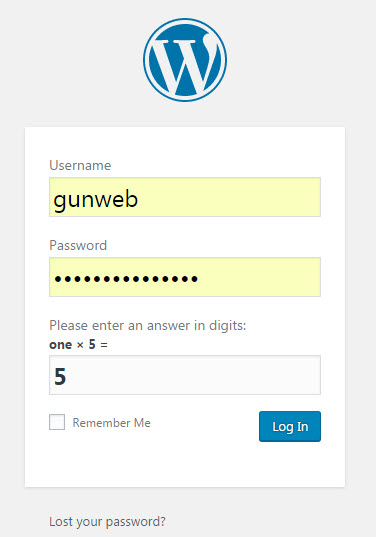Place cursor on the 'gunweb' username text
This screenshot has height=537, width=376.
coord(96,199)
